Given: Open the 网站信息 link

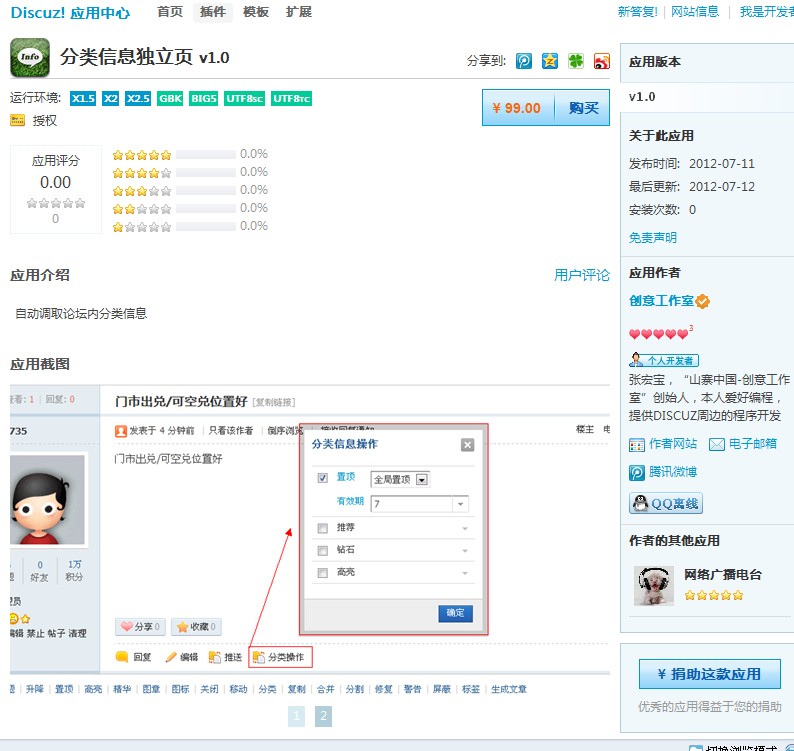Looking at the screenshot, I should pos(695,12).
